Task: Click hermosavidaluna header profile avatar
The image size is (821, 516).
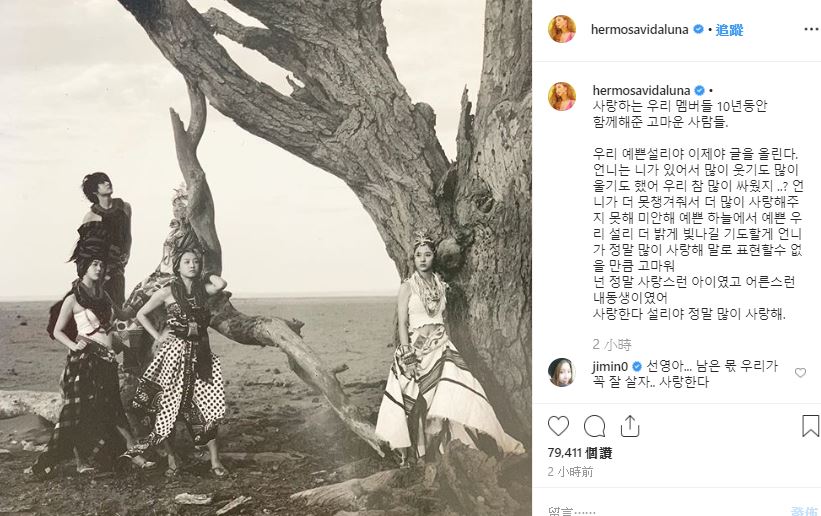Action: click(x=562, y=29)
